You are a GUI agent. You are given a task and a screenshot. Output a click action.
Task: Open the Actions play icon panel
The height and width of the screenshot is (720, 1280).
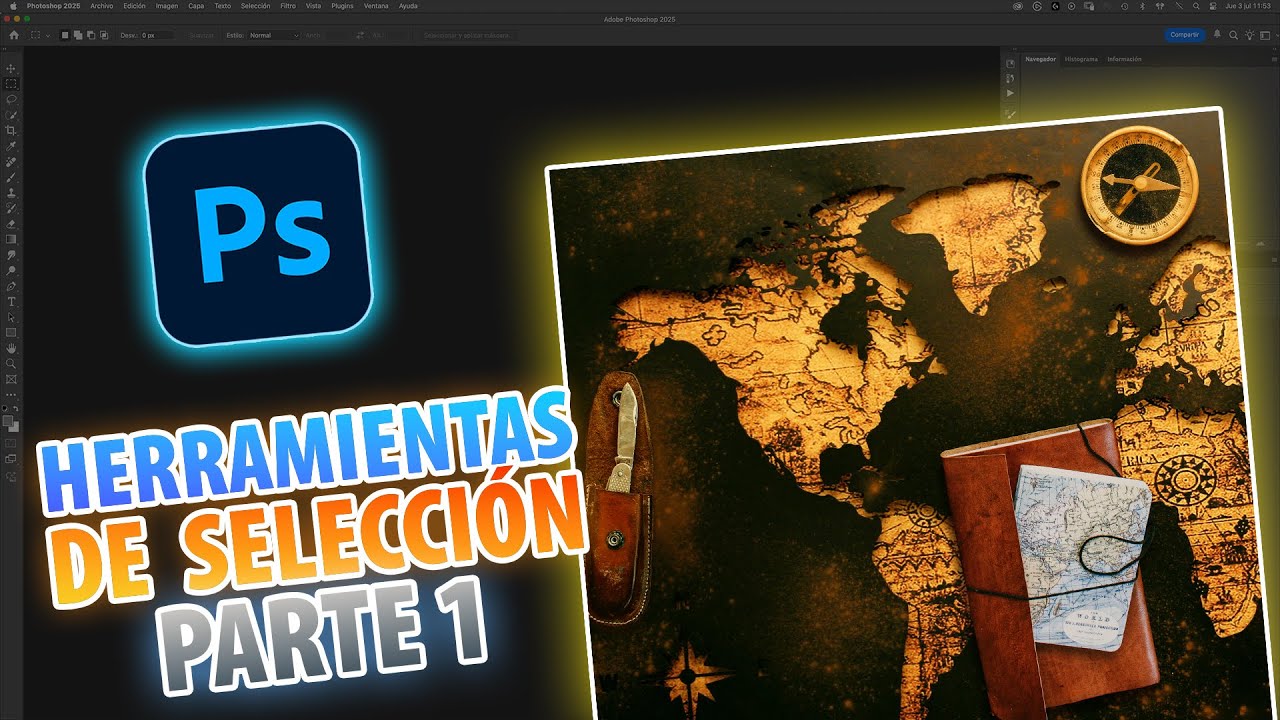1010,93
